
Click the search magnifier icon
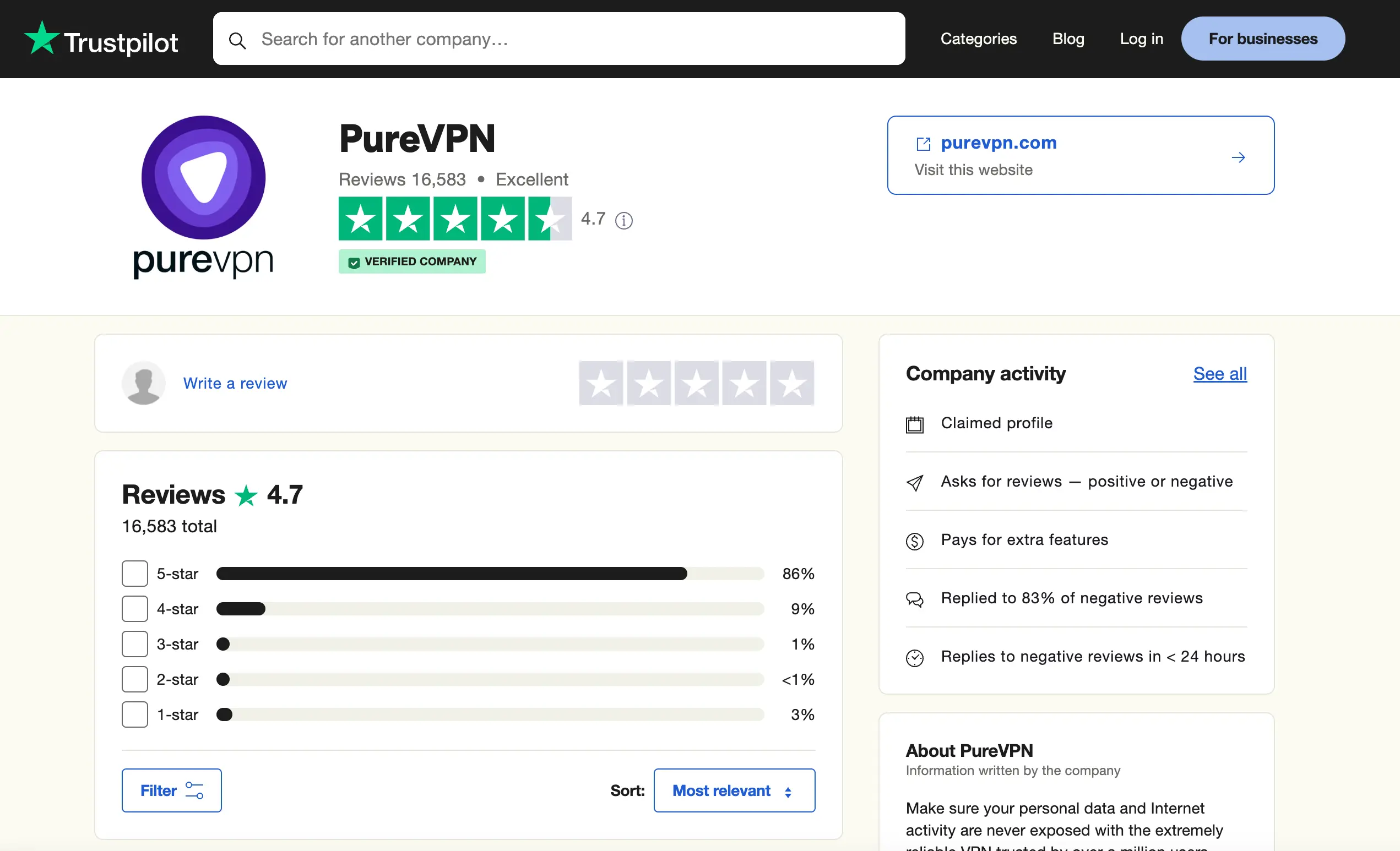click(x=237, y=40)
